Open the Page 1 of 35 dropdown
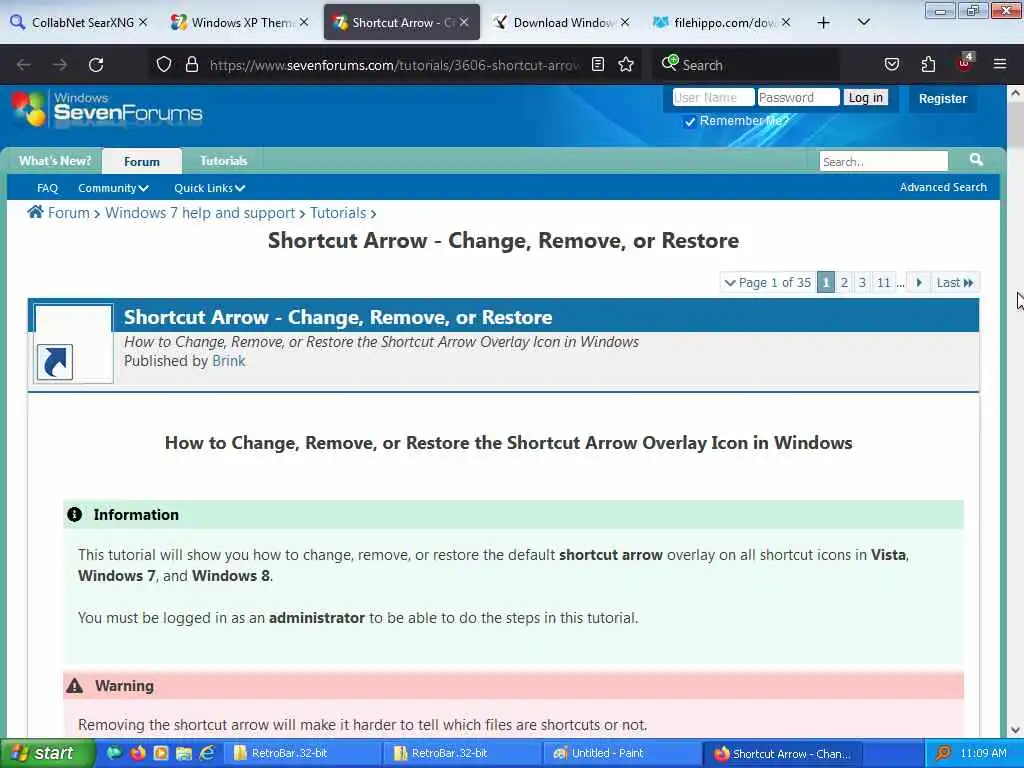1024x768 pixels. coord(767,283)
